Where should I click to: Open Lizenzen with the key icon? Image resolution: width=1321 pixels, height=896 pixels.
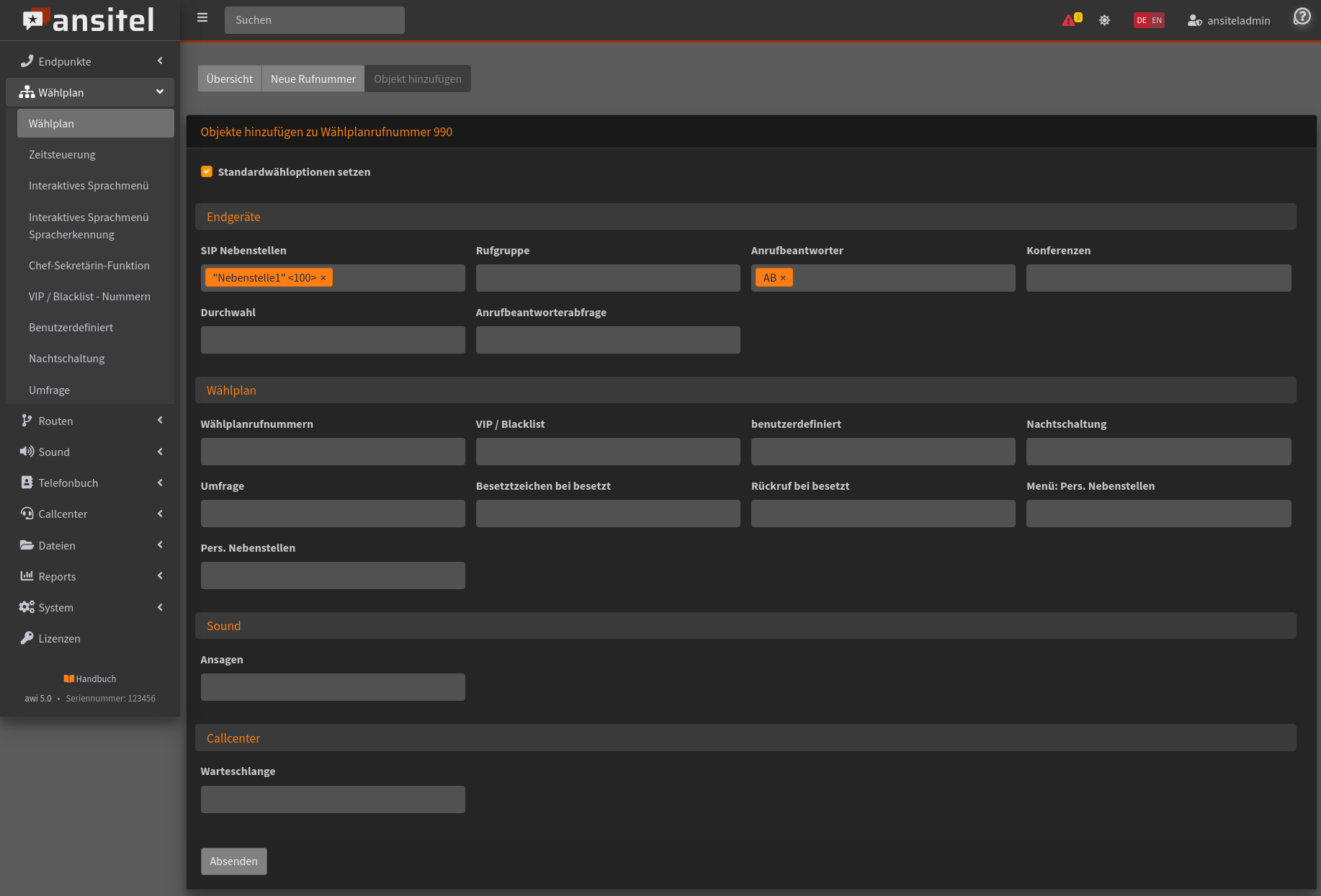click(27, 638)
